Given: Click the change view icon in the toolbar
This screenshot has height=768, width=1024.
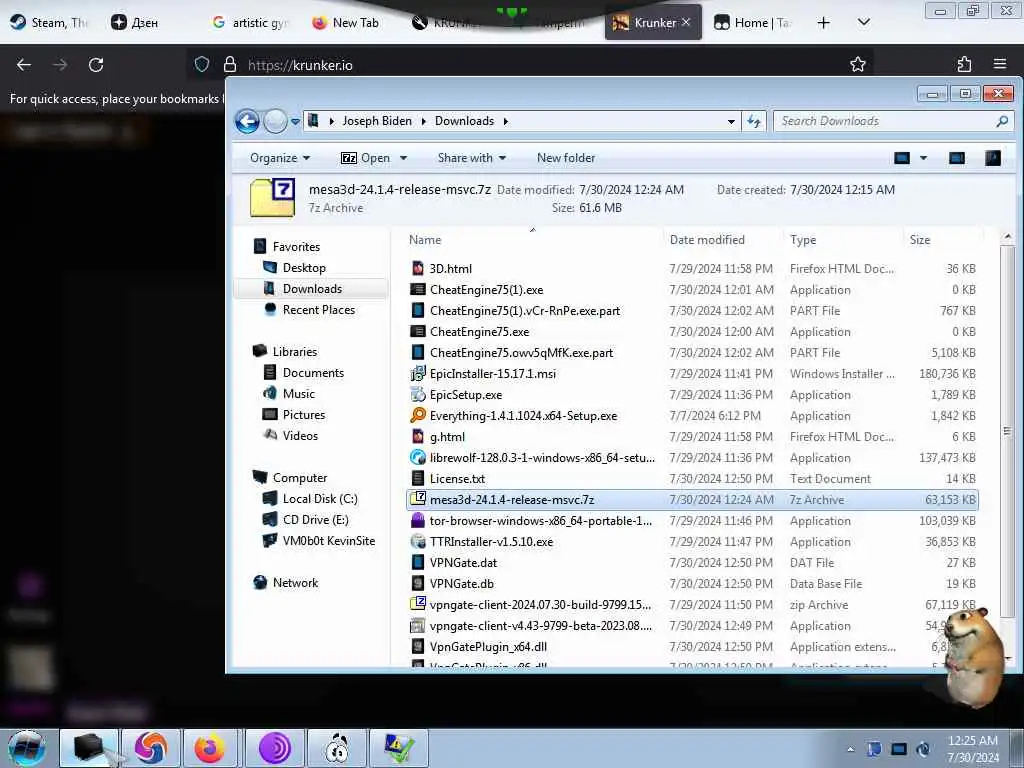Looking at the screenshot, I should (902, 158).
